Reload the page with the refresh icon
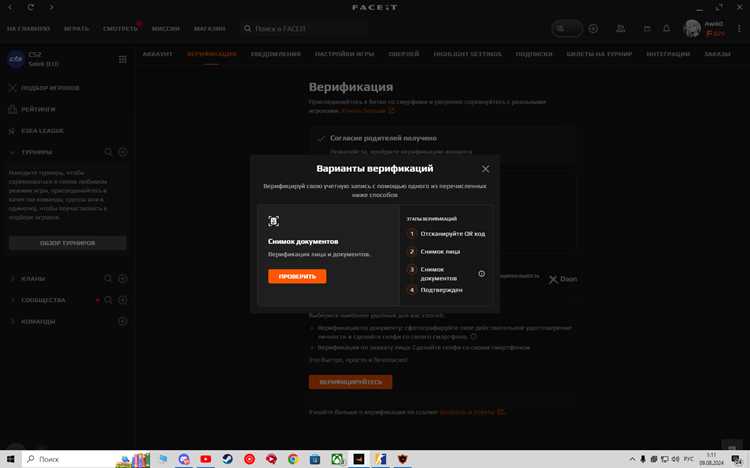Screen dimensions: 750x468 coord(31,7)
